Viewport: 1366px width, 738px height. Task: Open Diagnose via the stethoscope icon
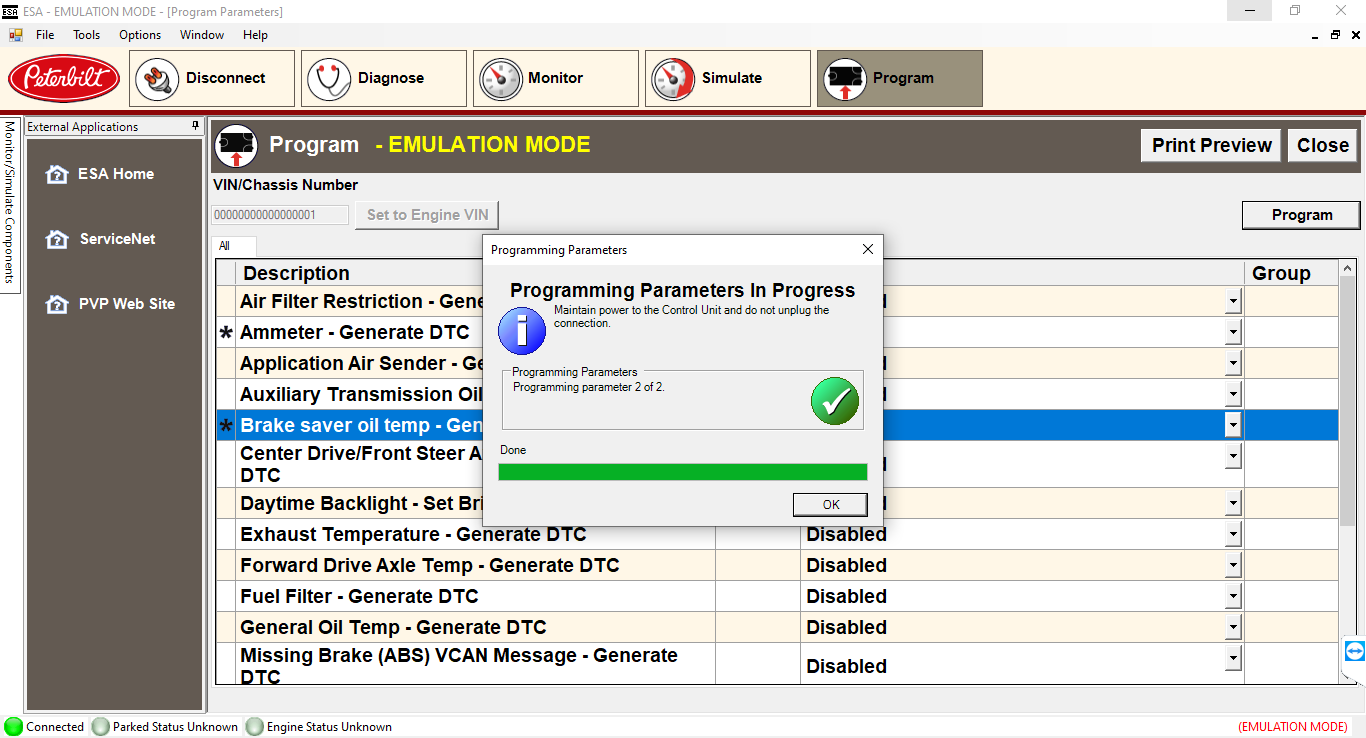[328, 79]
